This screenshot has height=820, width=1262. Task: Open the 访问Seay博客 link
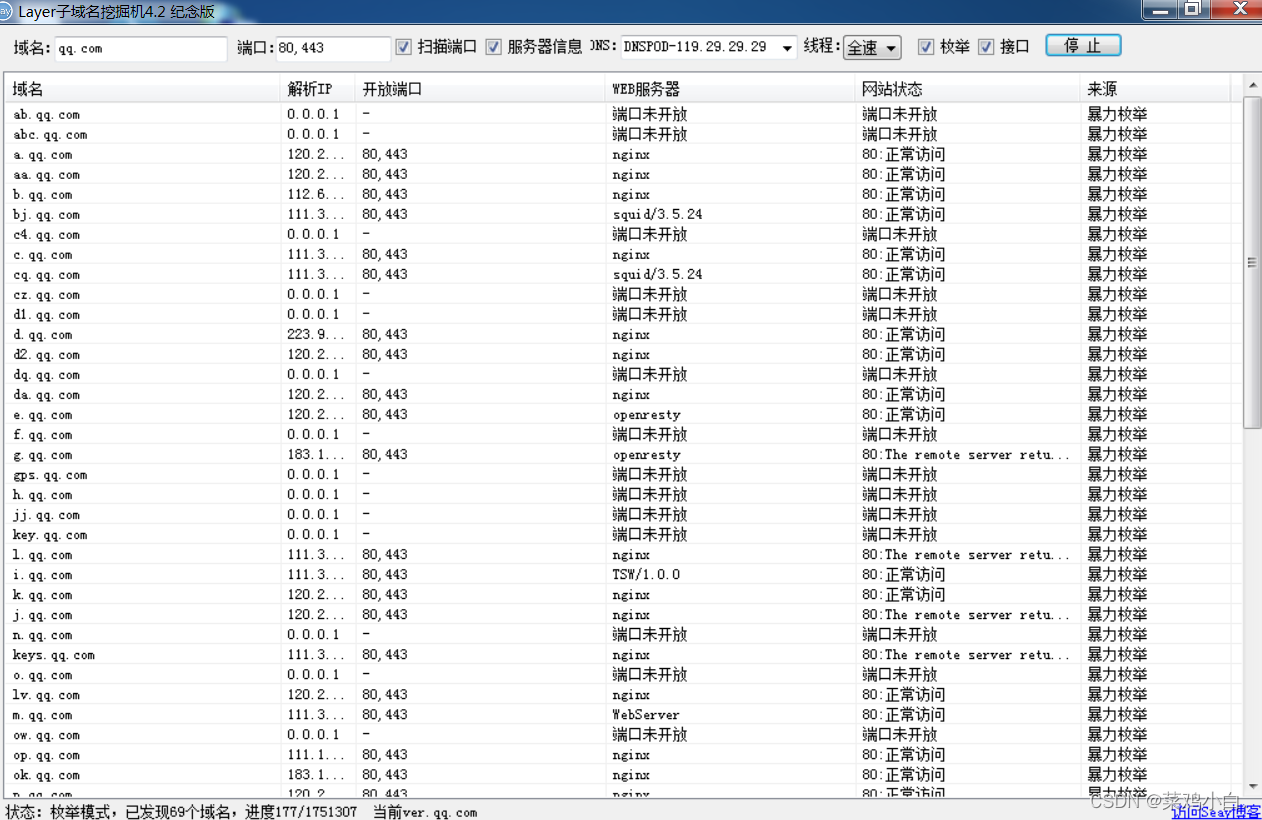coord(1216,812)
